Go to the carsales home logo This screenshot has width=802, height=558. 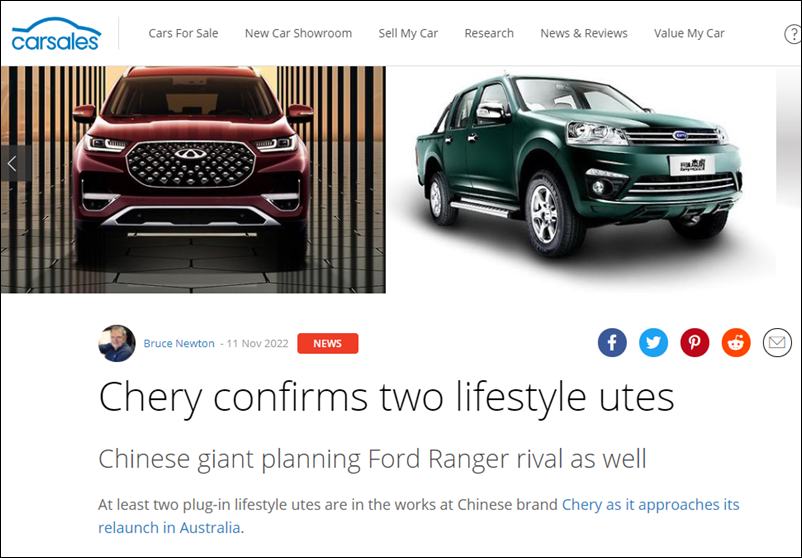pyautogui.click(x=56, y=34)
